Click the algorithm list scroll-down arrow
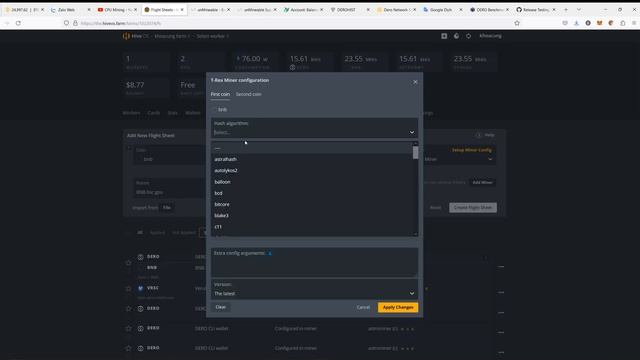Viewport: 640px width, 360px height. tap(416, 234)
